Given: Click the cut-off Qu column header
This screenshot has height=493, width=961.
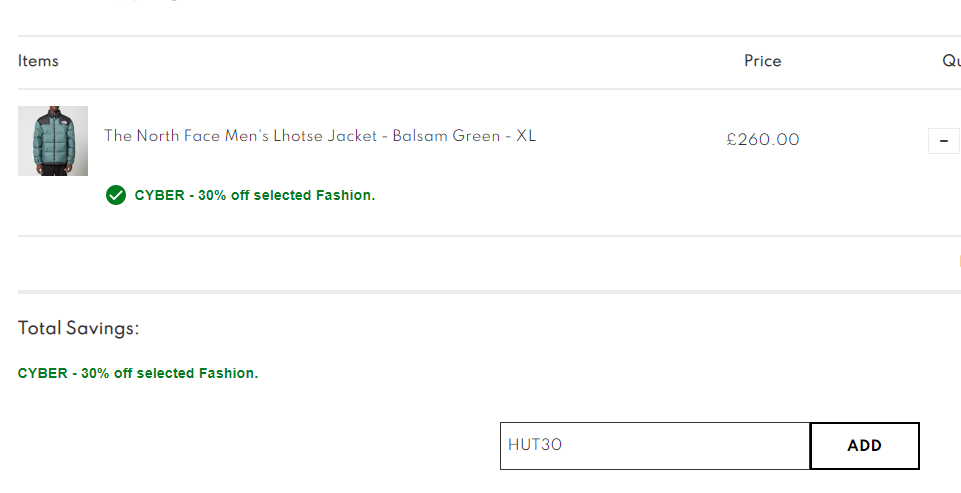Looking at the screenshot, I should [951, 61].
